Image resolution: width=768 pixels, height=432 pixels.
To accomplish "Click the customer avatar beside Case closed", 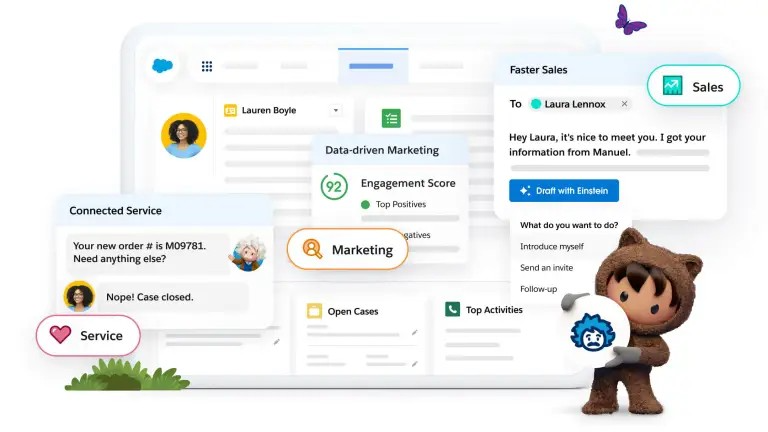I will [79, 296].
